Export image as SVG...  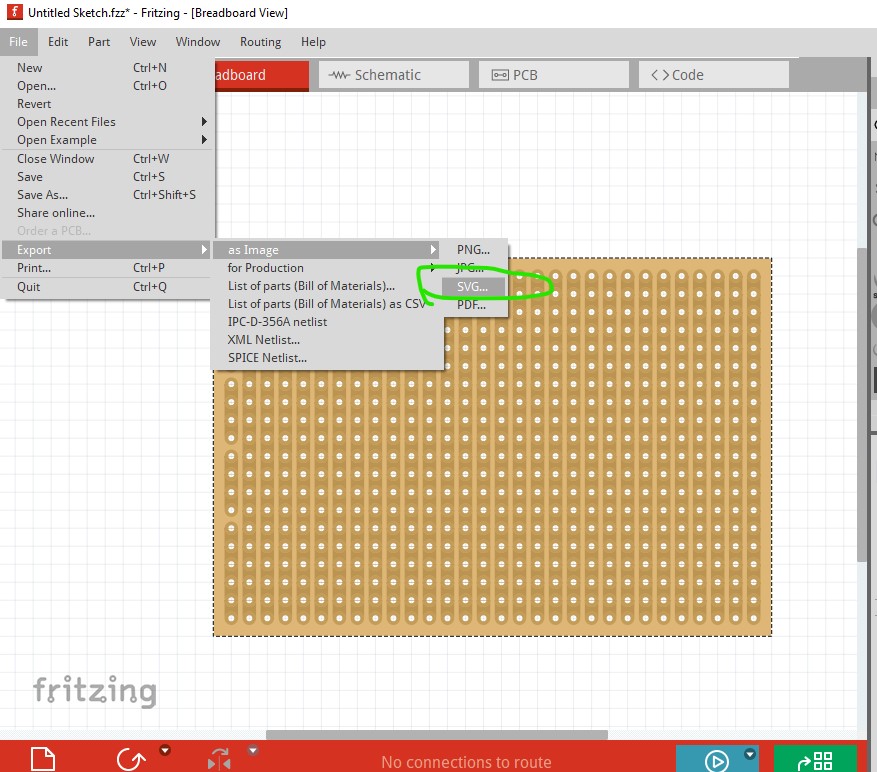(x=473, y=286)
